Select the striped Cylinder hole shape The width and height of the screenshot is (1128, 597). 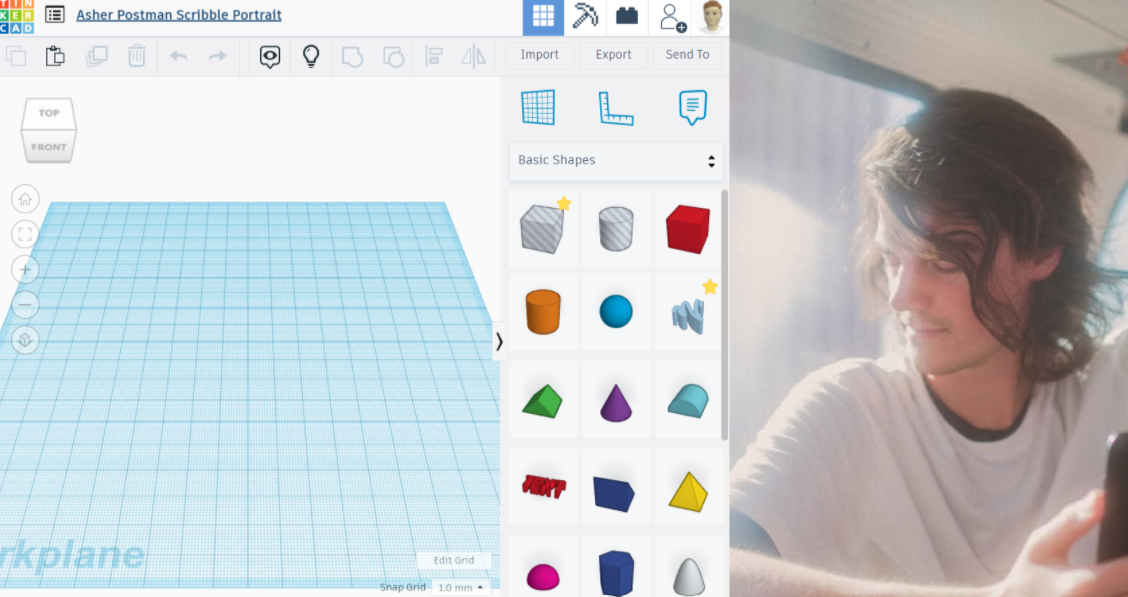click(616, 229)
